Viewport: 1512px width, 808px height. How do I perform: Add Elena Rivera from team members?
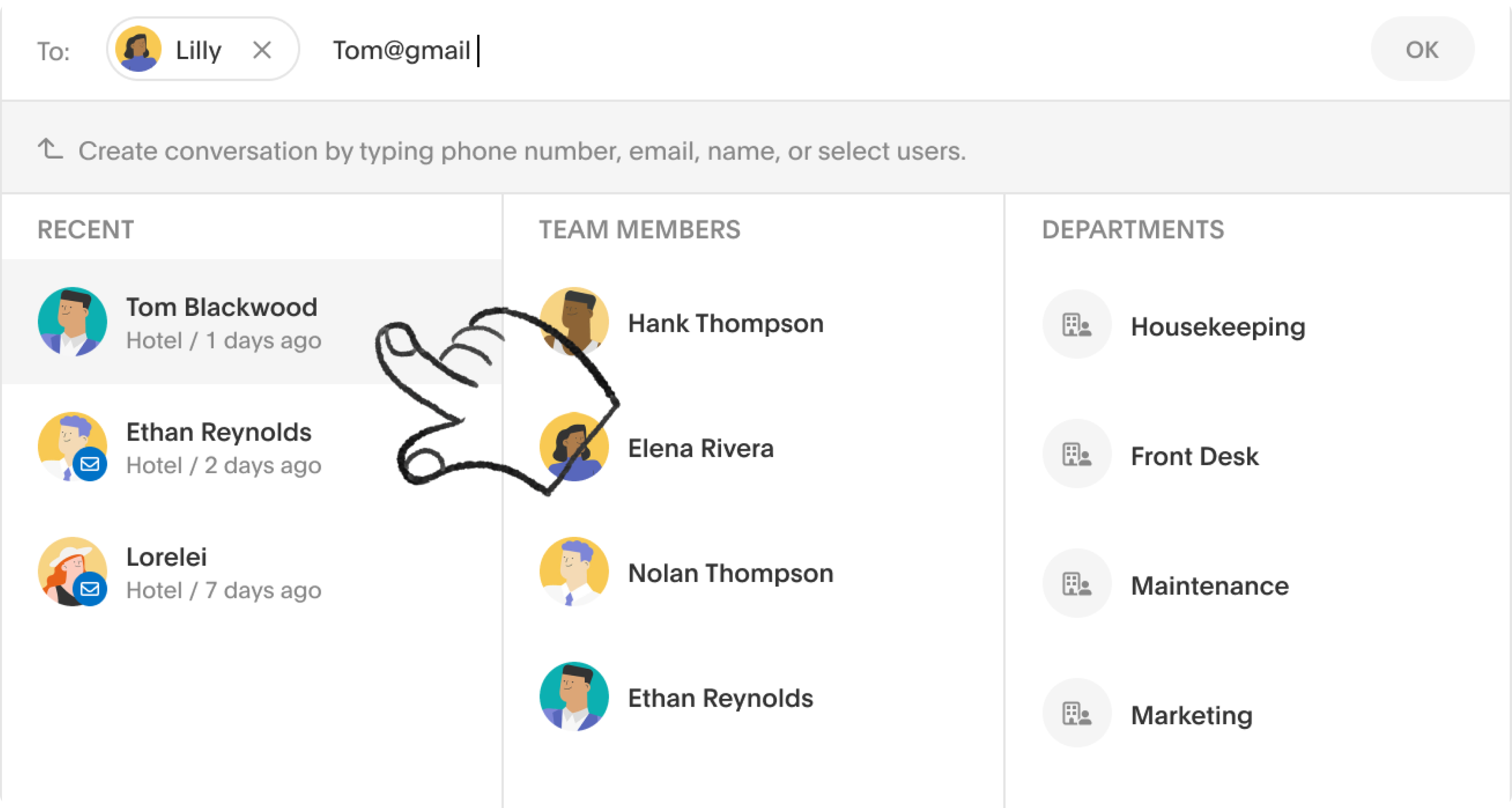coord(700,449)
